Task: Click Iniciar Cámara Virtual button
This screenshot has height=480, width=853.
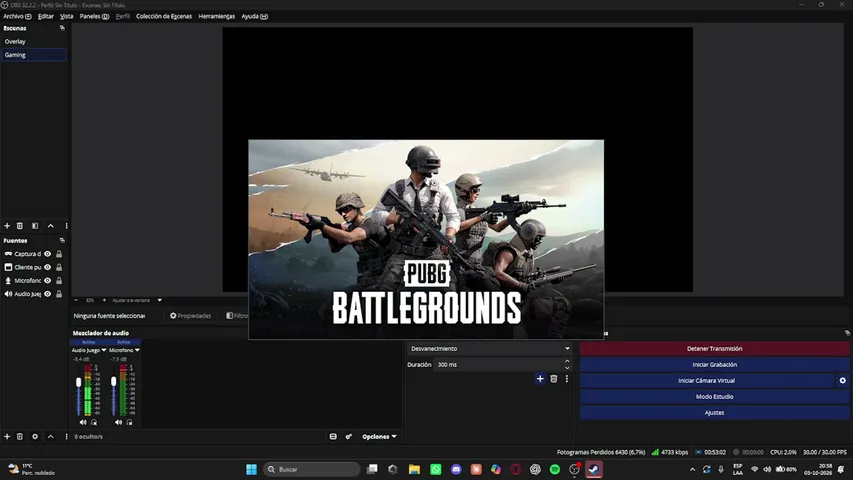Action: click(x=706, y=380)
